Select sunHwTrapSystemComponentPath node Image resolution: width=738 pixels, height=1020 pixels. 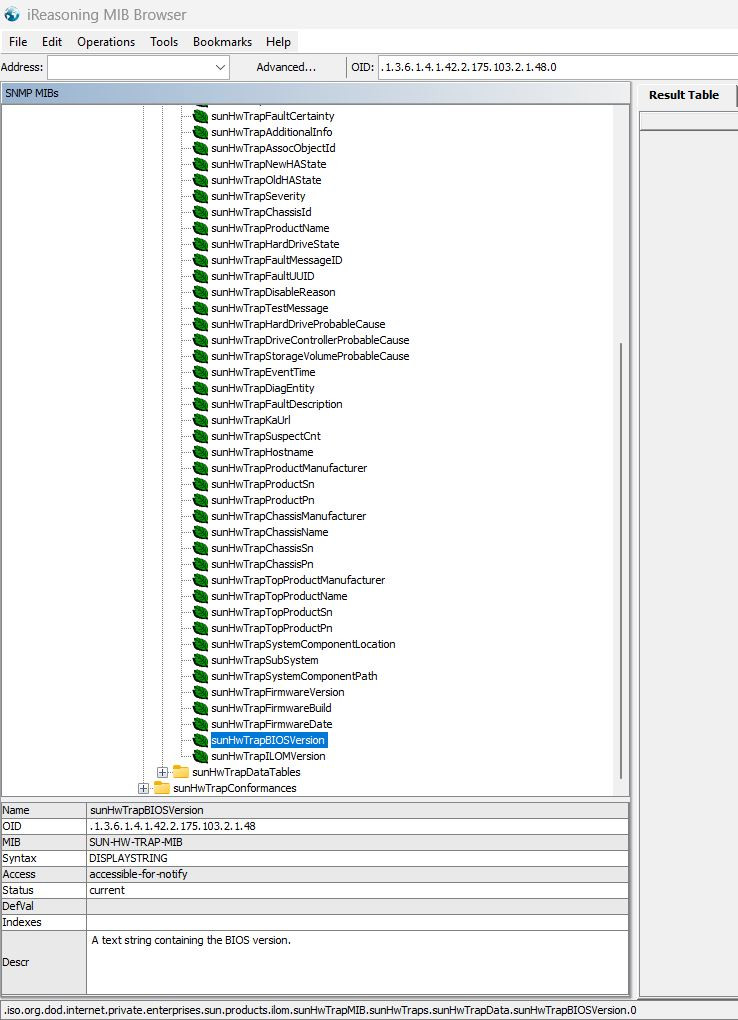[x=294, y=677]
